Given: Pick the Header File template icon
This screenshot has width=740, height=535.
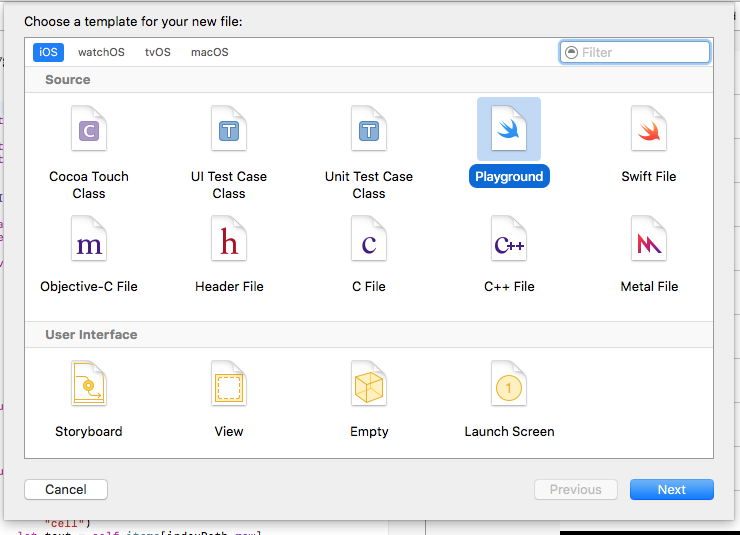Looking at the screenshot, I should (229, 240).
